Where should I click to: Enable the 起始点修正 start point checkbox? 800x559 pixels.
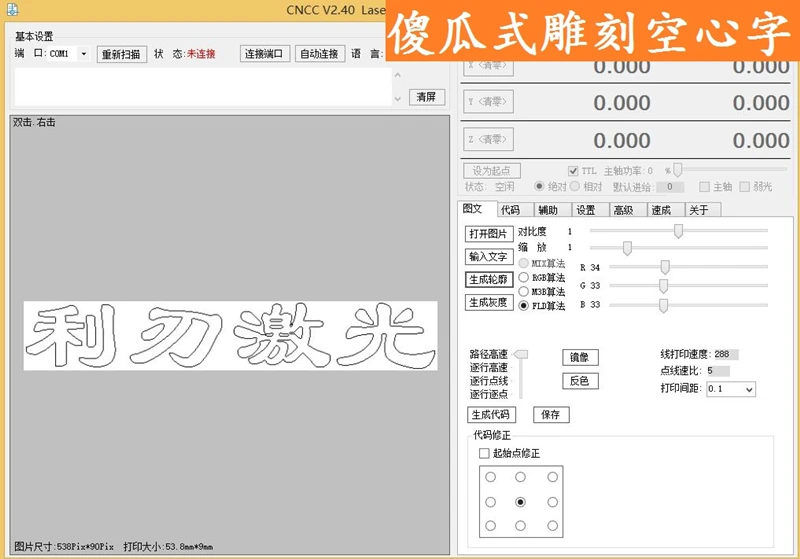coord(484,453)
